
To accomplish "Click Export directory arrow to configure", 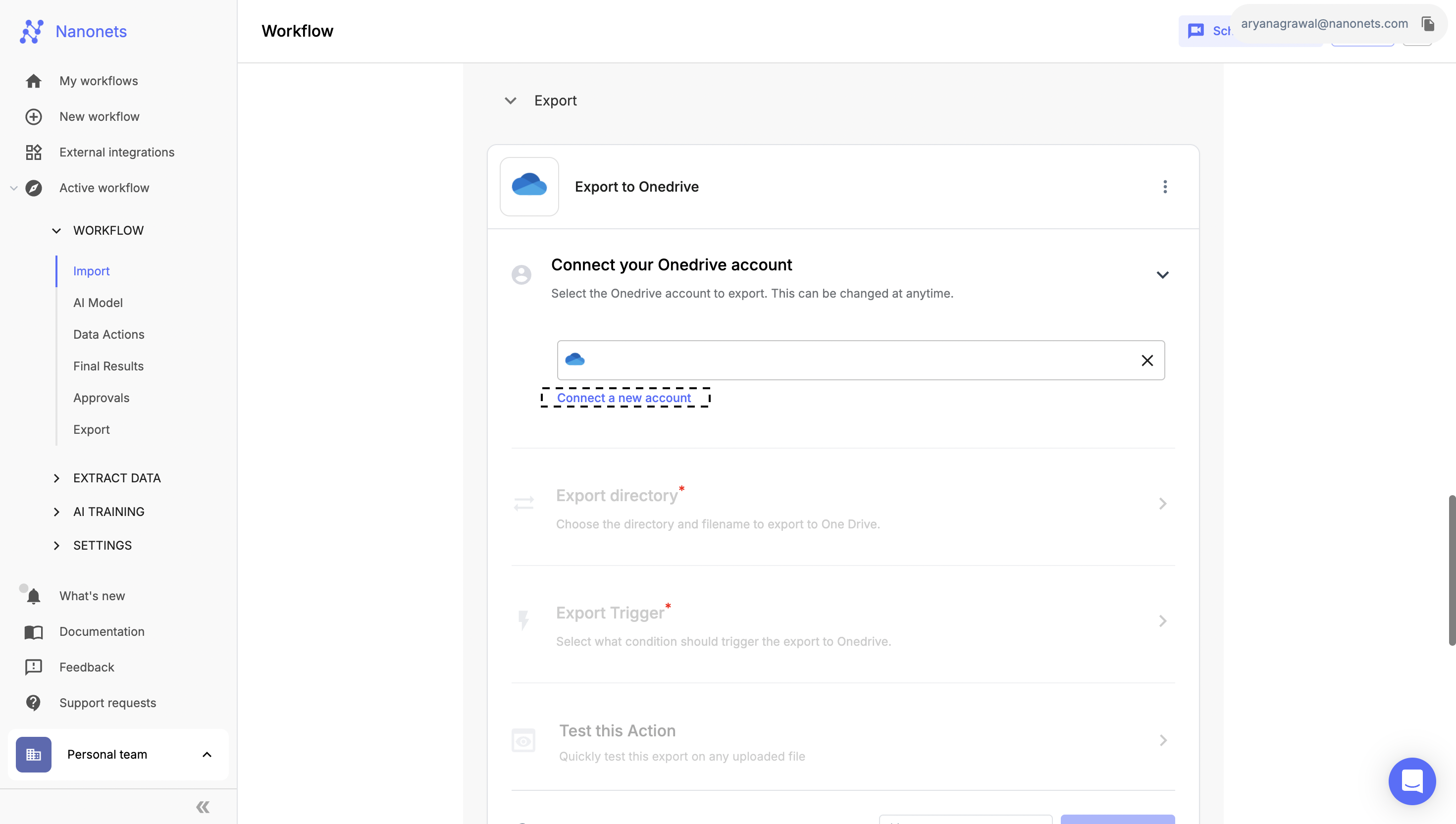I will (x=1162, y=504).
